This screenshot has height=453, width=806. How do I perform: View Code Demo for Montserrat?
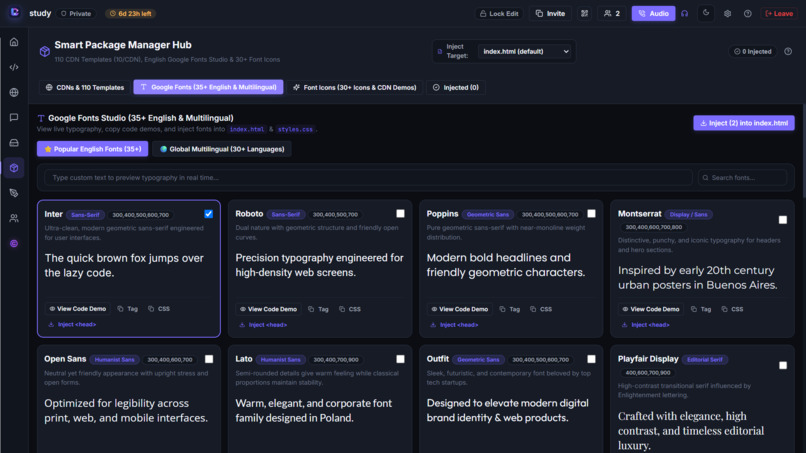(651, 309)
